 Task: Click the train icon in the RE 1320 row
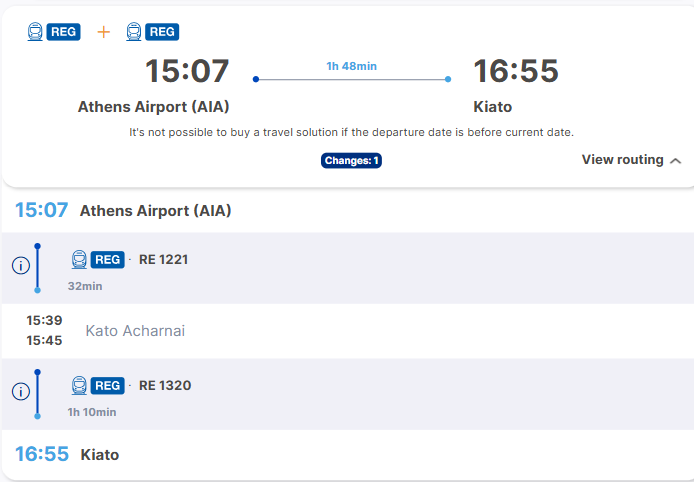(x=79, y=386)
